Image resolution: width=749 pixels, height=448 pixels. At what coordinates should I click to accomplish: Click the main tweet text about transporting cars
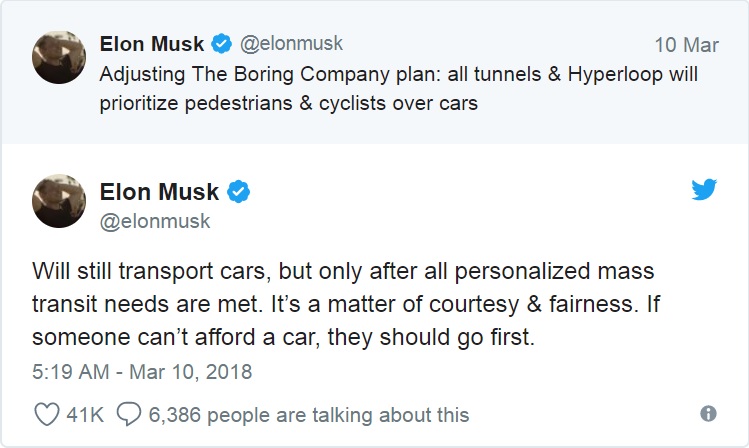pyautogui.click(x=346, y=304)
